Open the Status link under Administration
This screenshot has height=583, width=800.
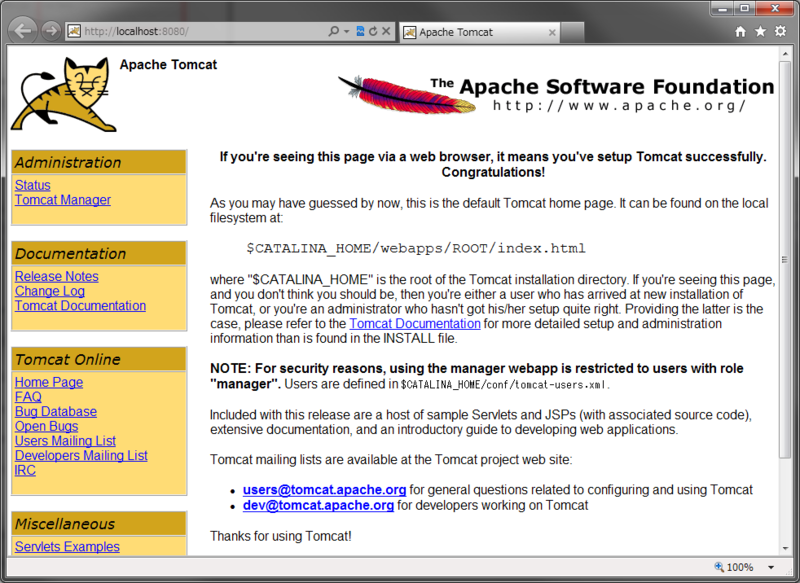(x=33, y=185)
